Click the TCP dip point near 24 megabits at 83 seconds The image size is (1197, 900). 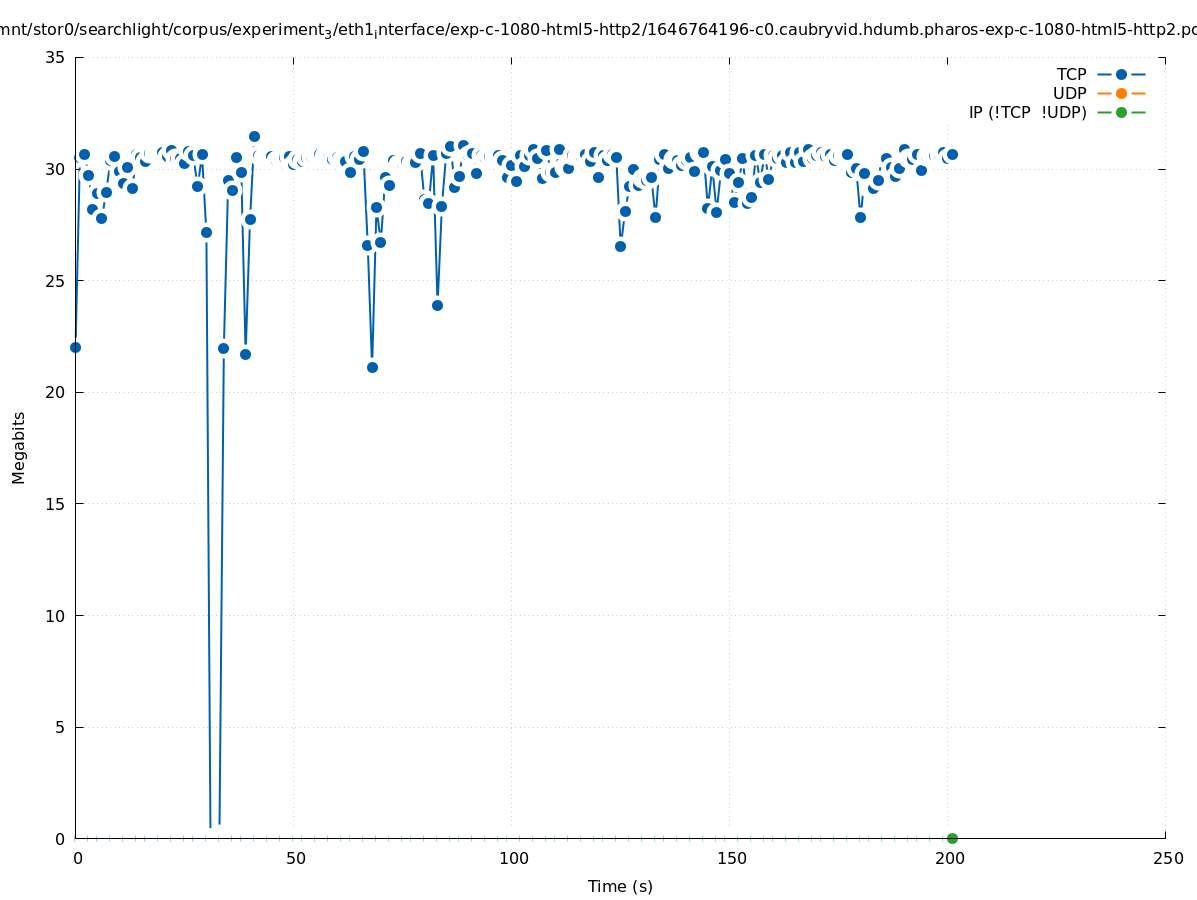437,305
